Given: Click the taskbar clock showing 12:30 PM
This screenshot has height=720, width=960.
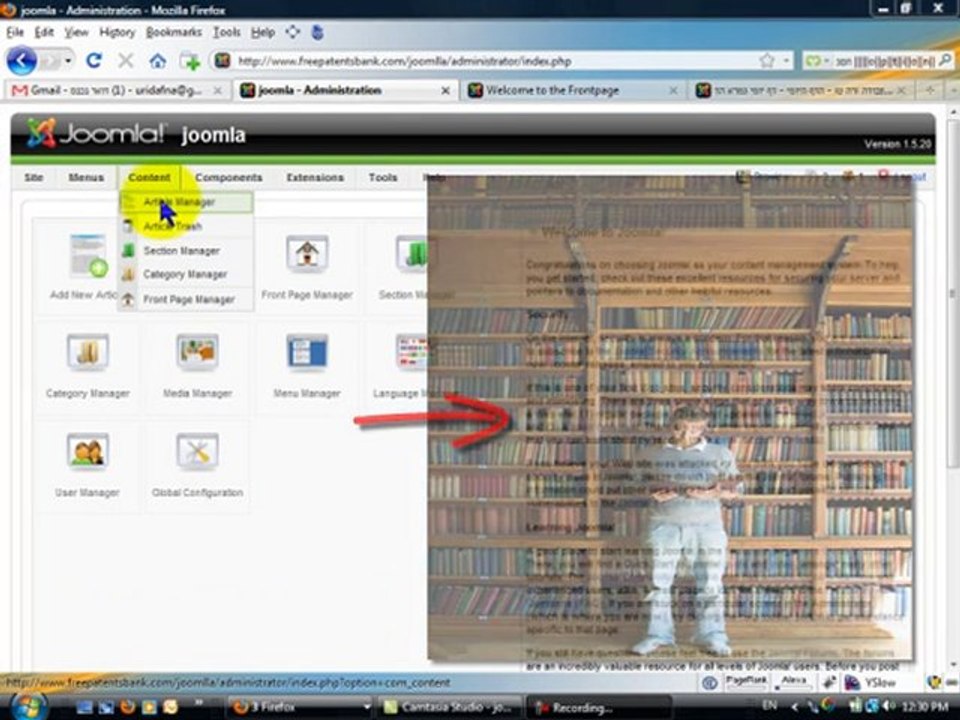Looking at the screenshot, I should pyautogui.click(x=925, y=706).
